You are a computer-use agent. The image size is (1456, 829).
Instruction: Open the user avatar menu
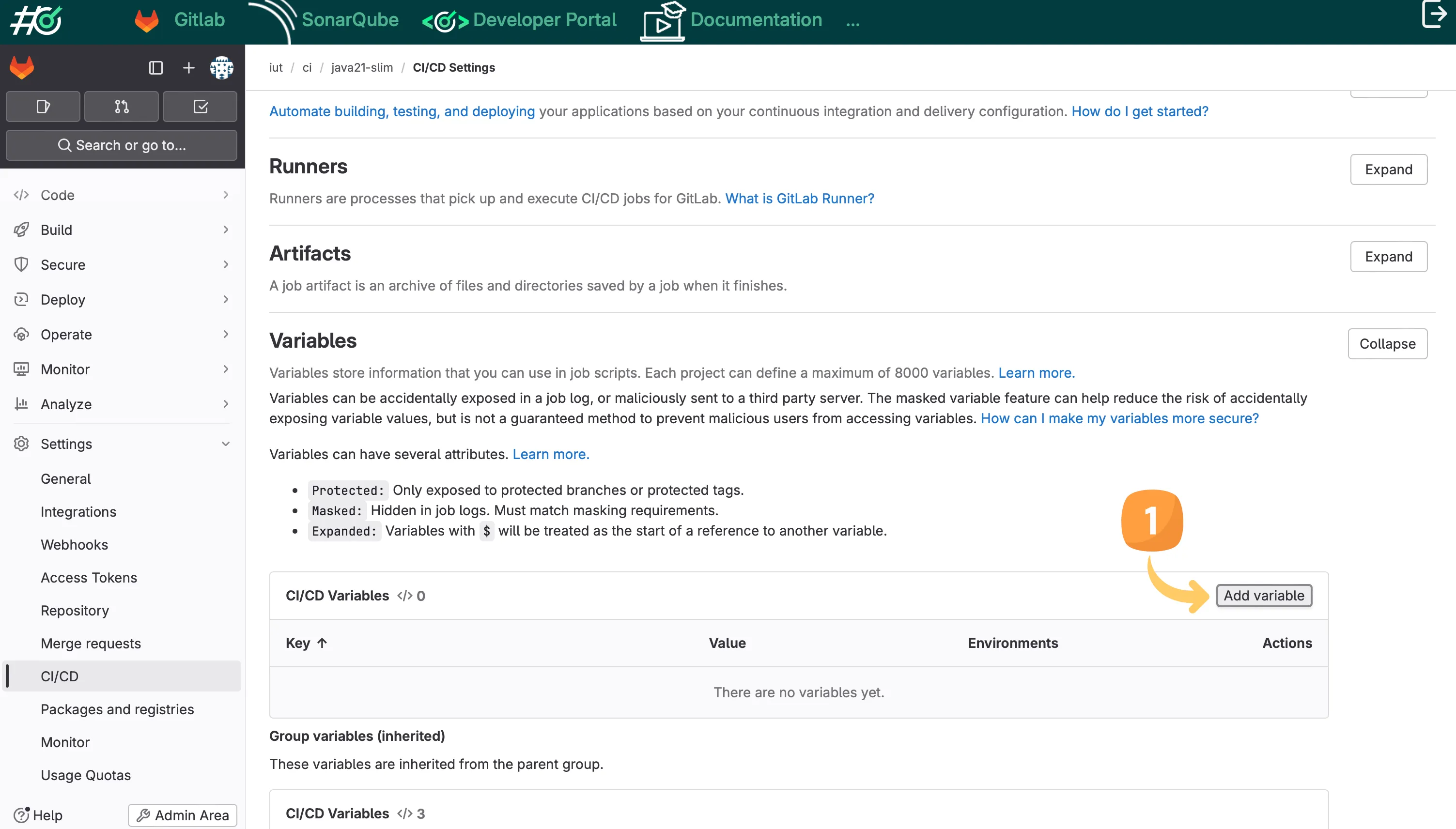(x=221, y=68)
